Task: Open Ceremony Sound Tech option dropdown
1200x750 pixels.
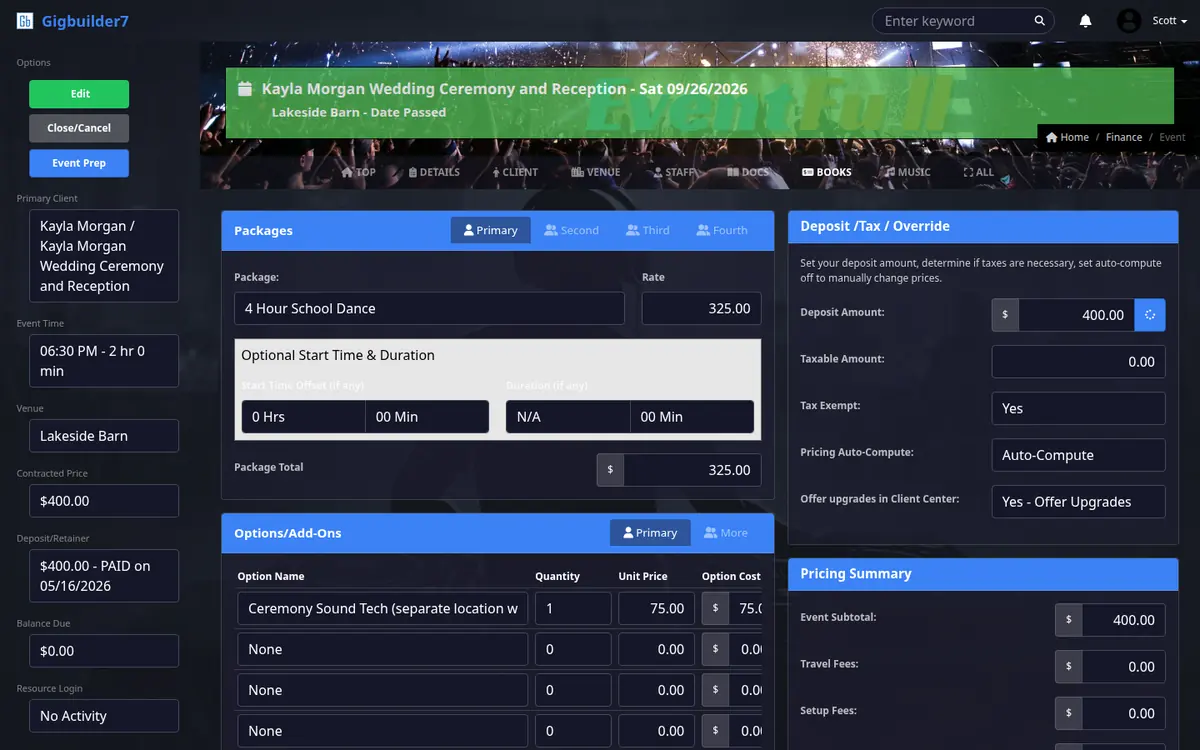Action: (382, 609)
